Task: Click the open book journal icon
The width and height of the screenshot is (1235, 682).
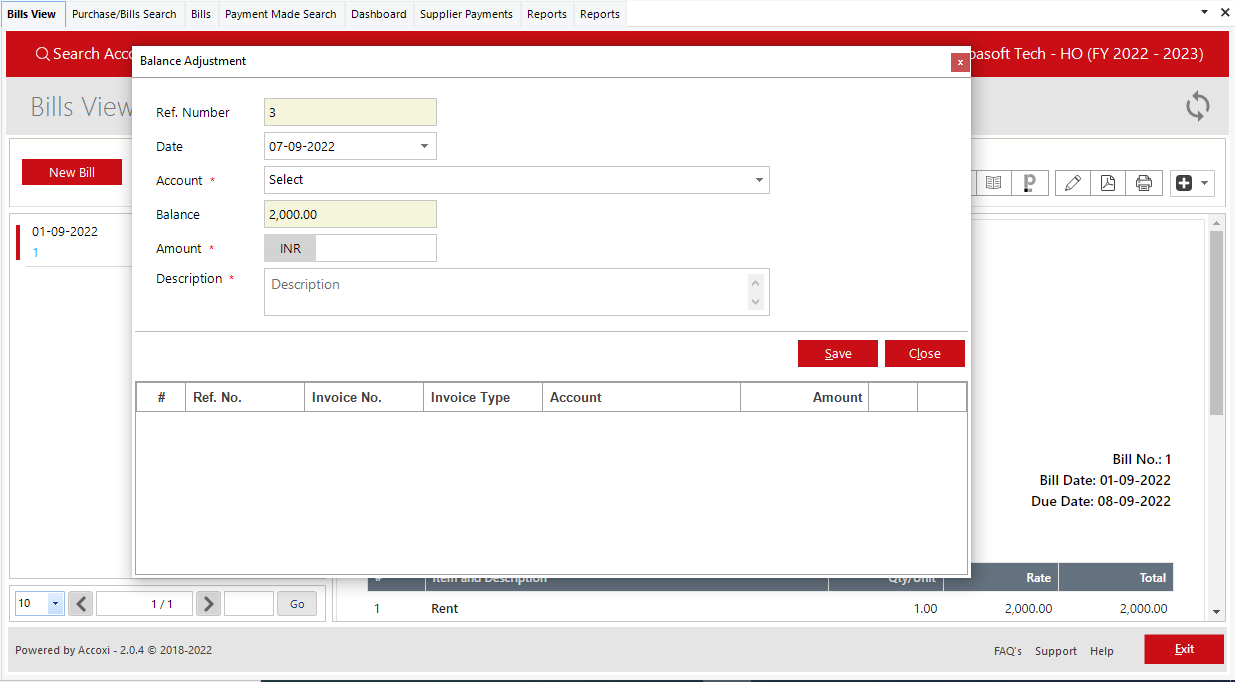Action: tap(993, 183)
